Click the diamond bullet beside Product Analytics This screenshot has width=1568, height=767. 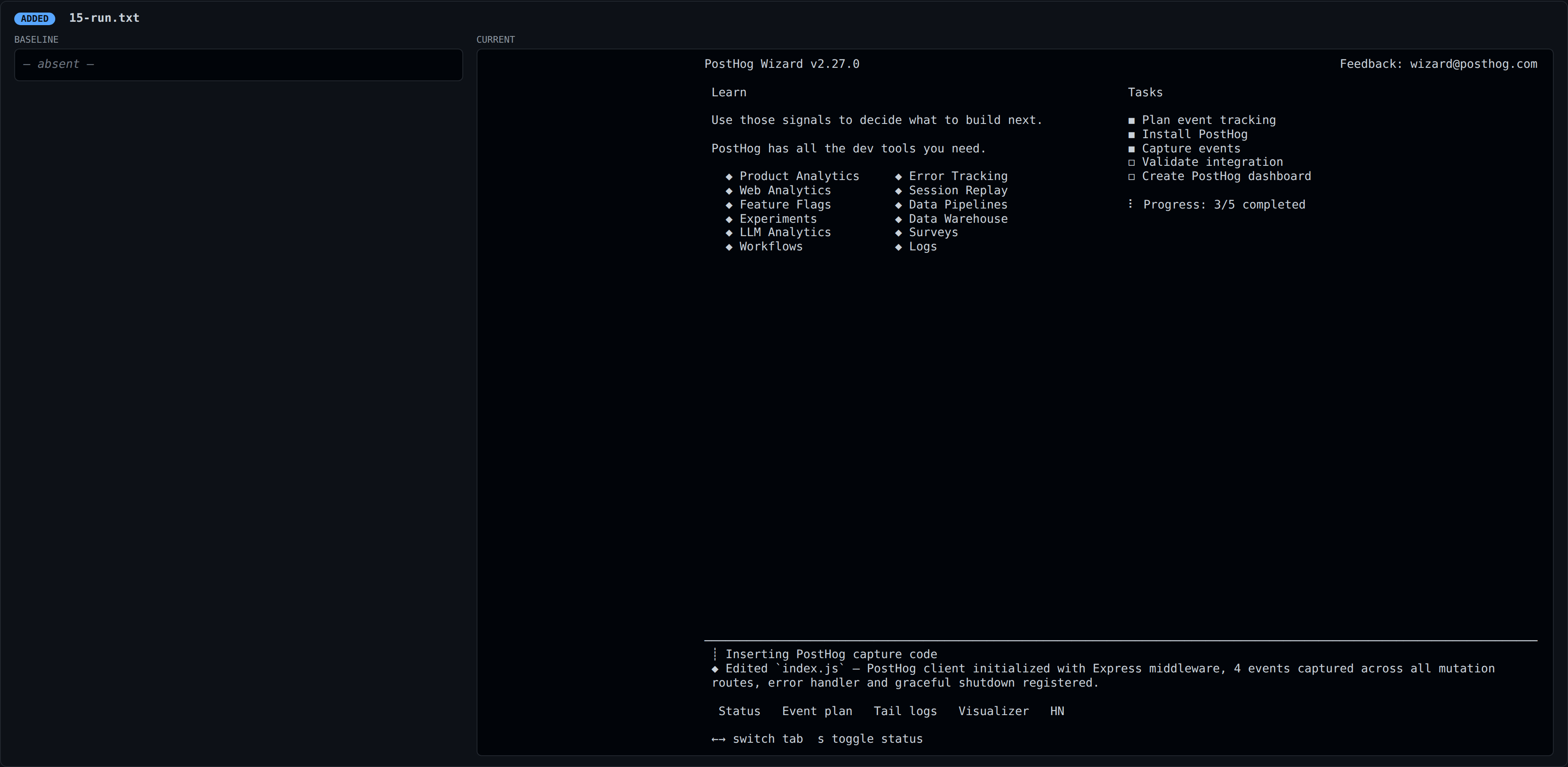tap(729, 177)
